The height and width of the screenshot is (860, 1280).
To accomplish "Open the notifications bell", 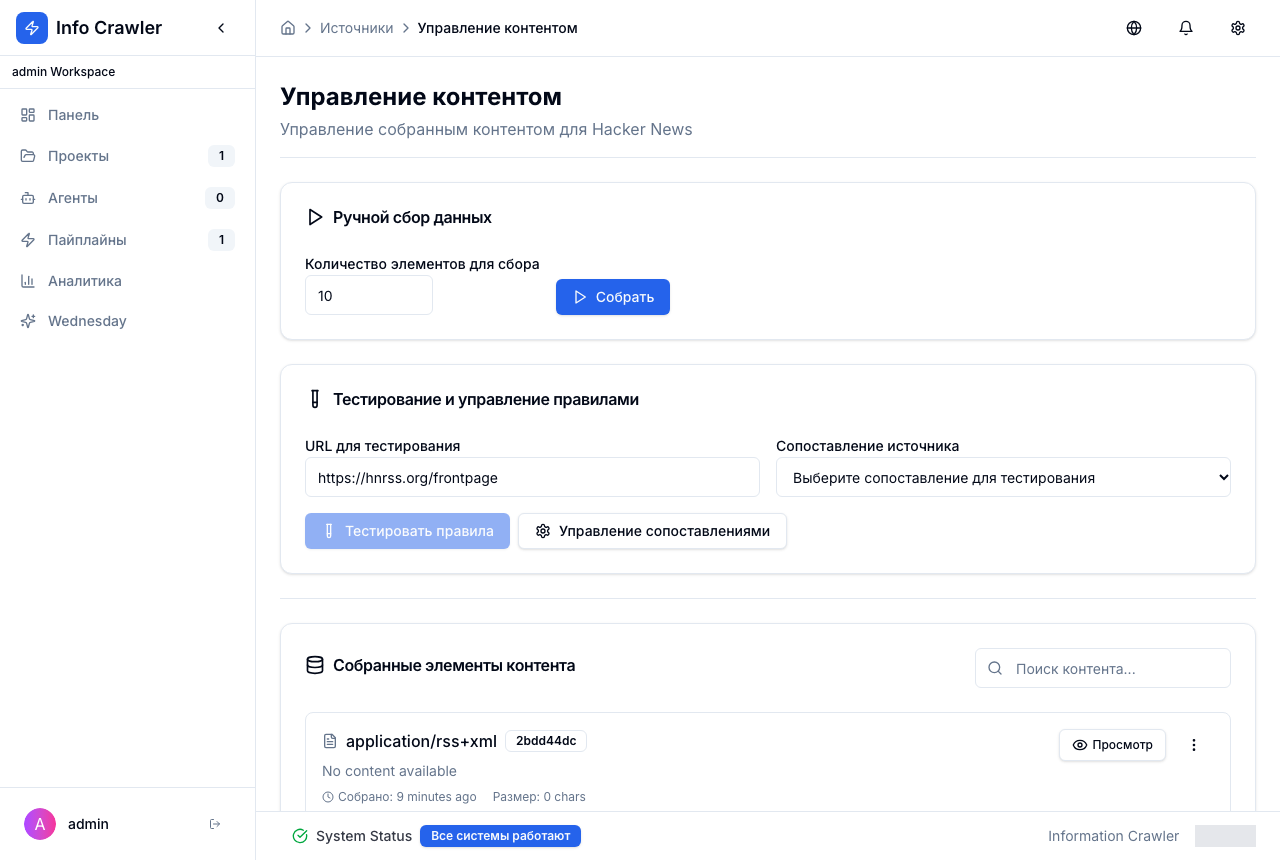I will pos(1186,28).
